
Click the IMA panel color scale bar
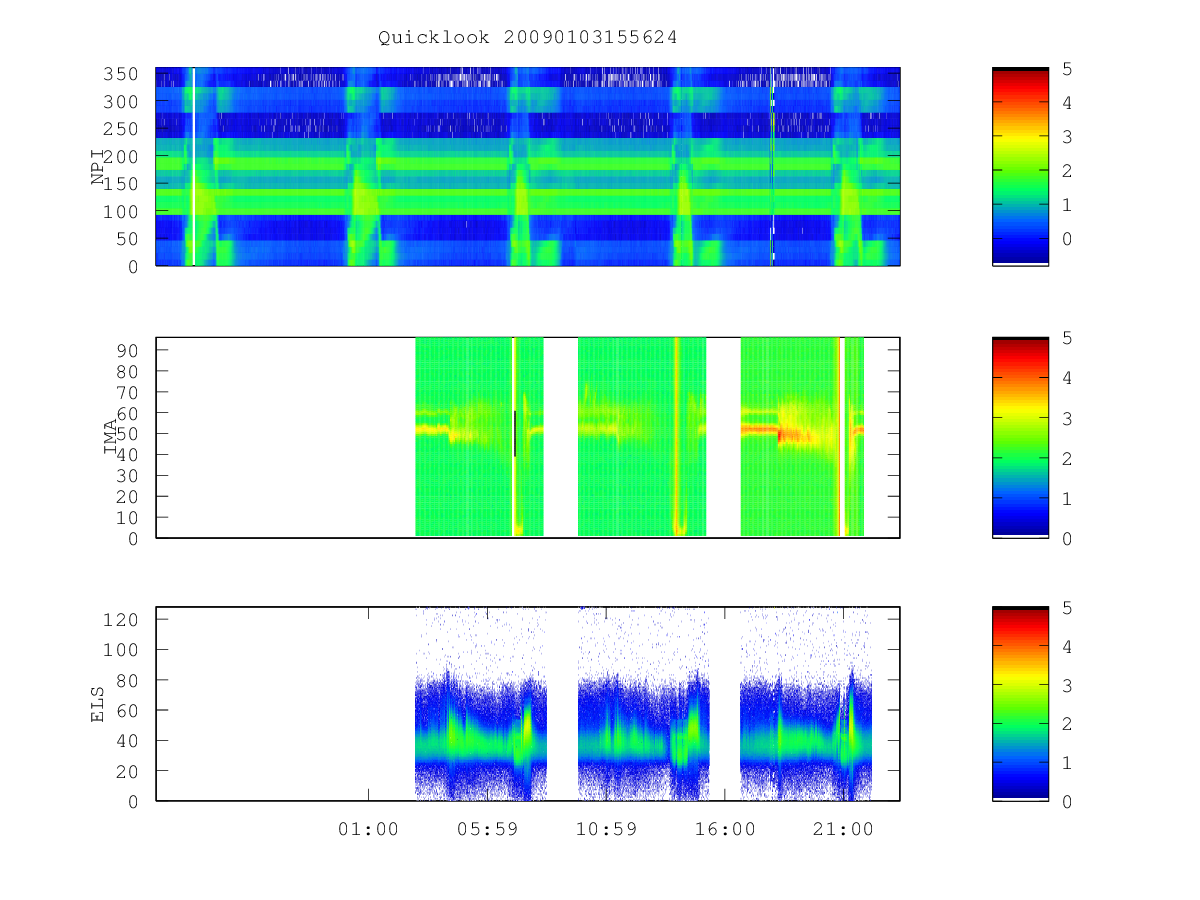[x=1020, y=437]
